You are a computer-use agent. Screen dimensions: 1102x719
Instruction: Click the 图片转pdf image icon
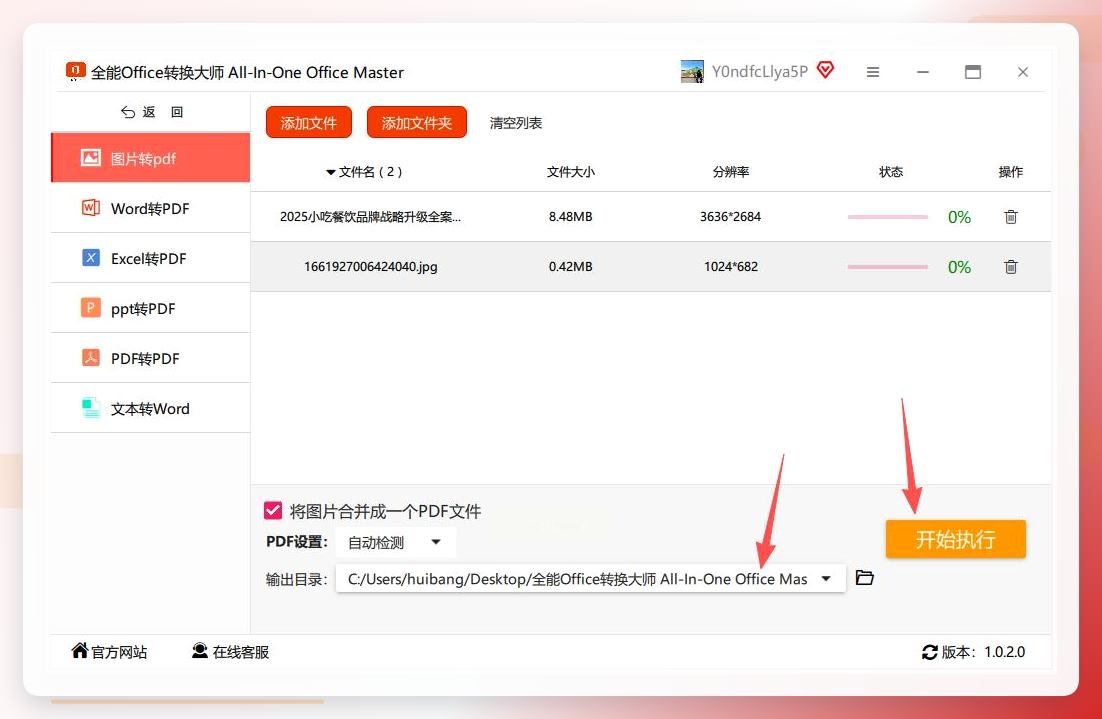click(91, 157)
